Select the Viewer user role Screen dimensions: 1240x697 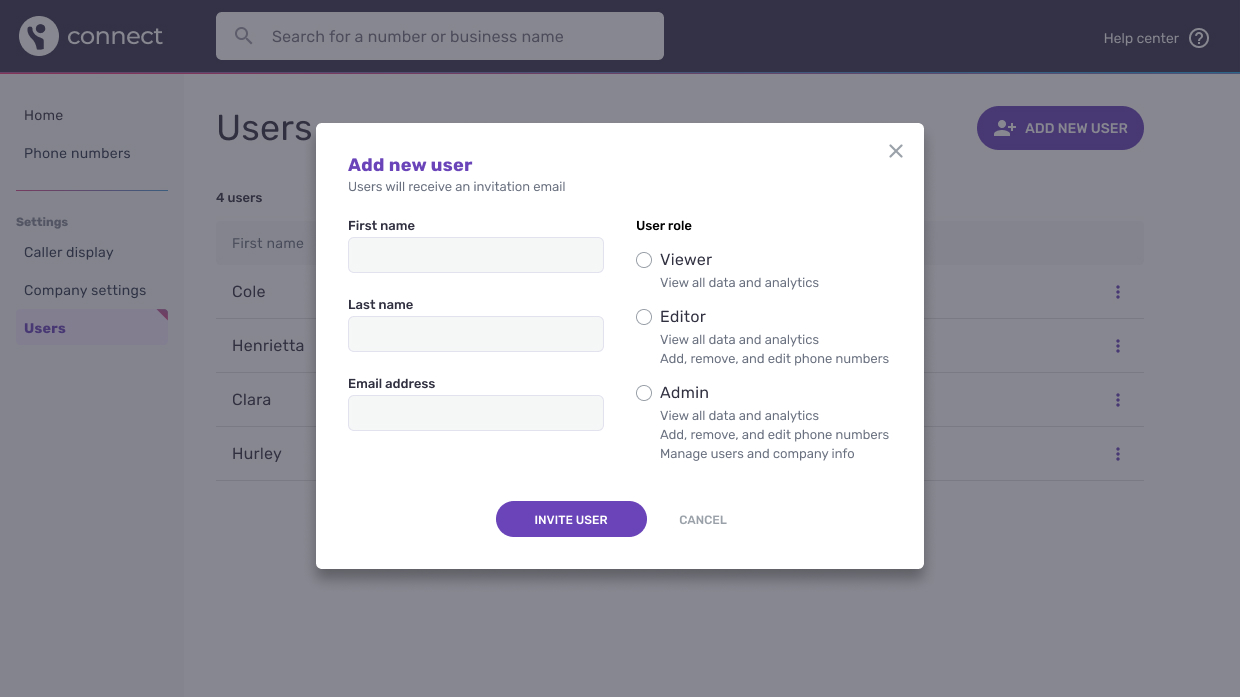[x=644, y=260]
